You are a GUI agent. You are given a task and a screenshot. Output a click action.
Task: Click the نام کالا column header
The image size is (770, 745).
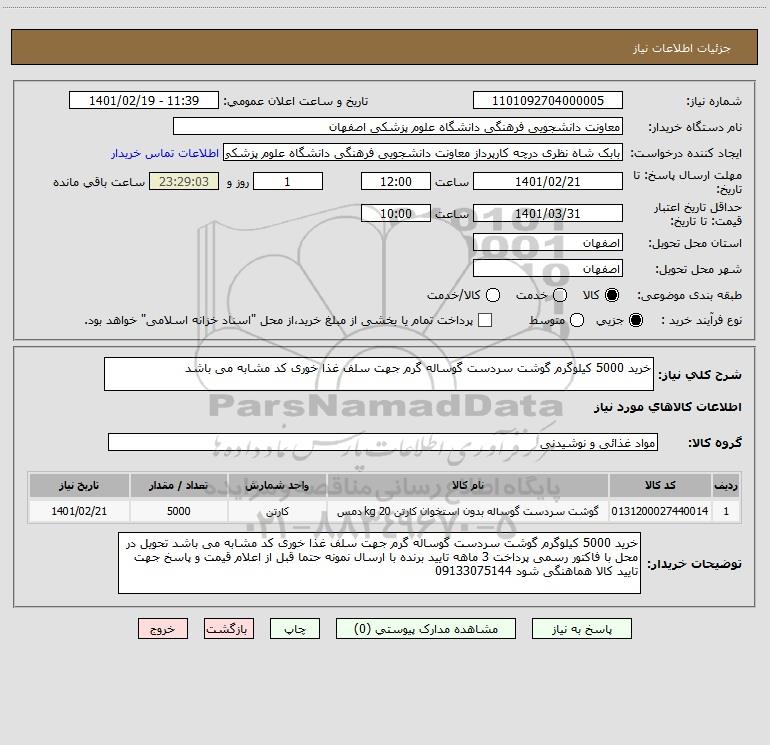(x=468, y=485)
